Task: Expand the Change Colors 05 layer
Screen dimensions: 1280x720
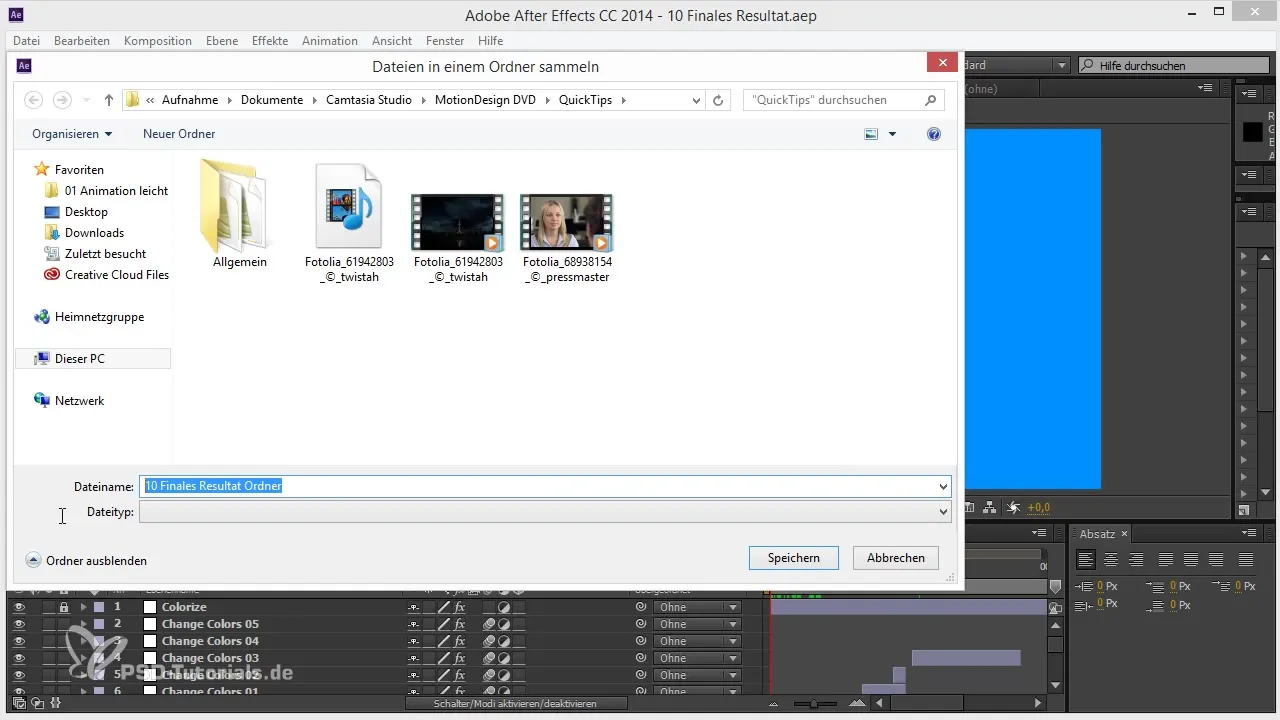Action: click(84, 624)
